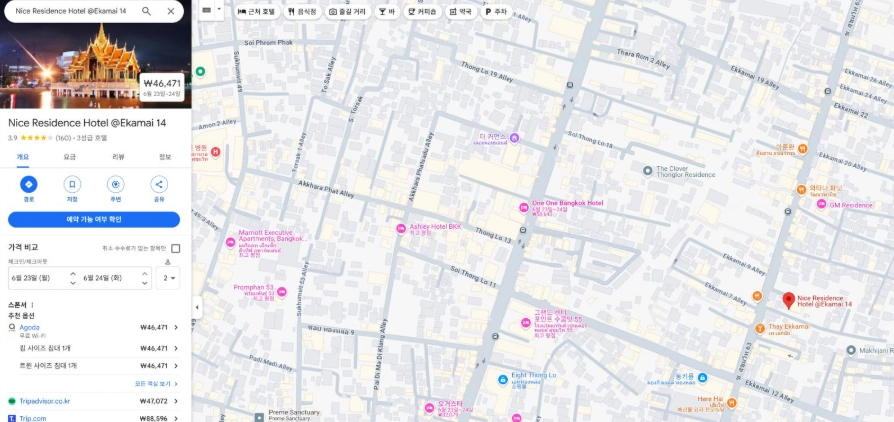Click the 바 bar filter chip
894x422 pixels.
pos(387,11)
